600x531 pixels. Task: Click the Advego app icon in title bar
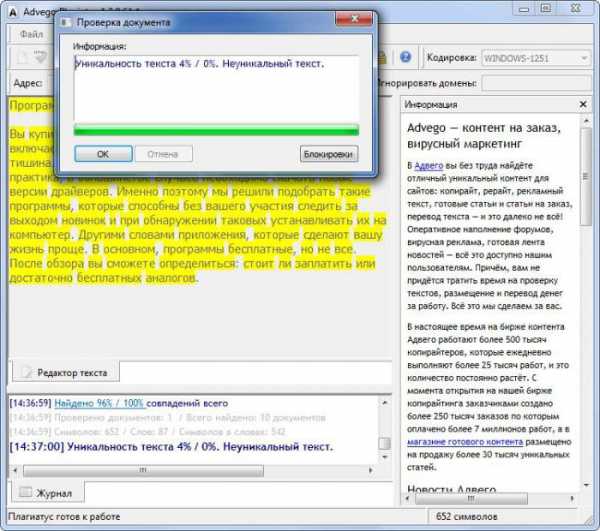click(13, 12)
